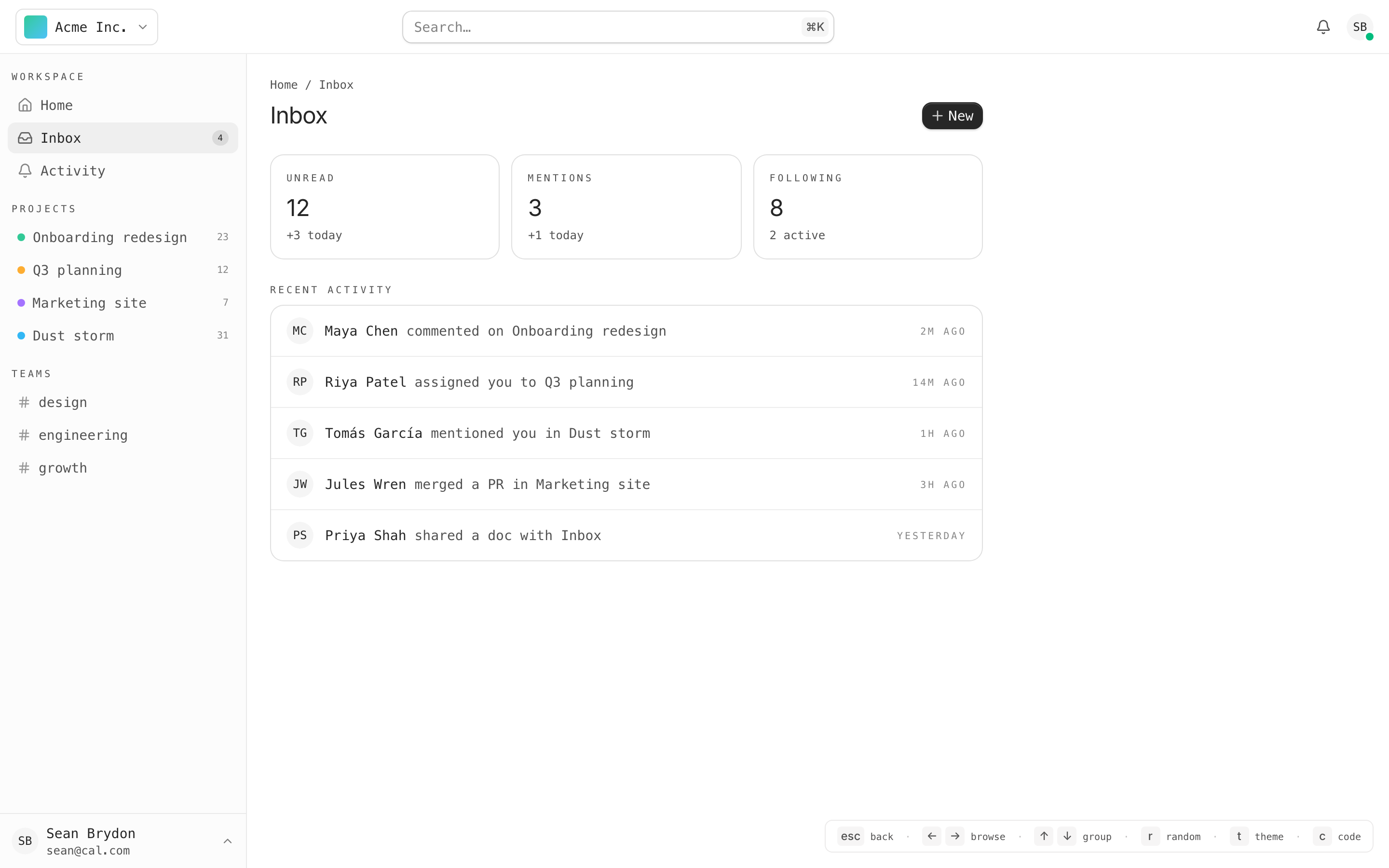The width and height of the screenshot is (1389, 868).
Task: Click the purple Marketing site color dot
Action: (x=21, y=302)
